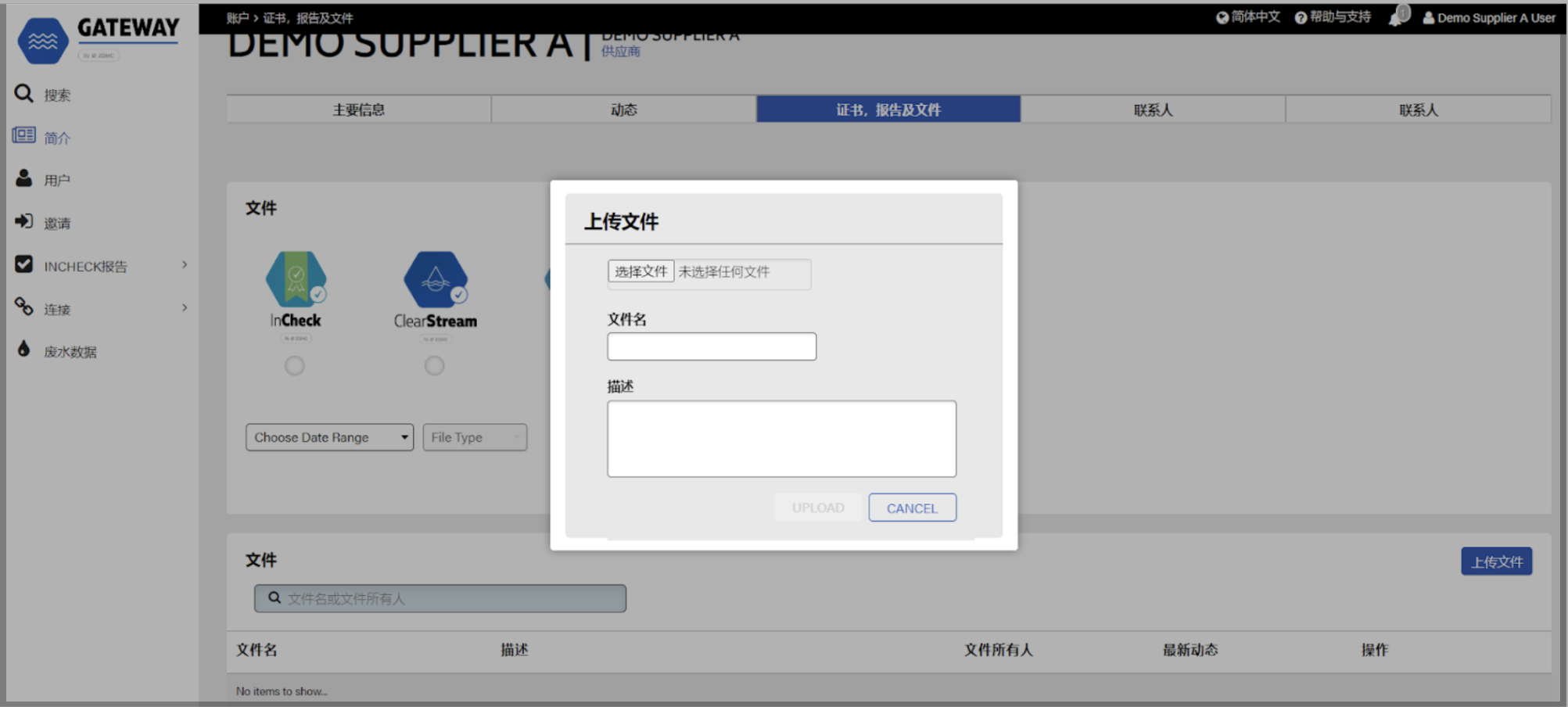
Task: Focus the 文件名或文件所有人 search field
Action: pos(440,598)
